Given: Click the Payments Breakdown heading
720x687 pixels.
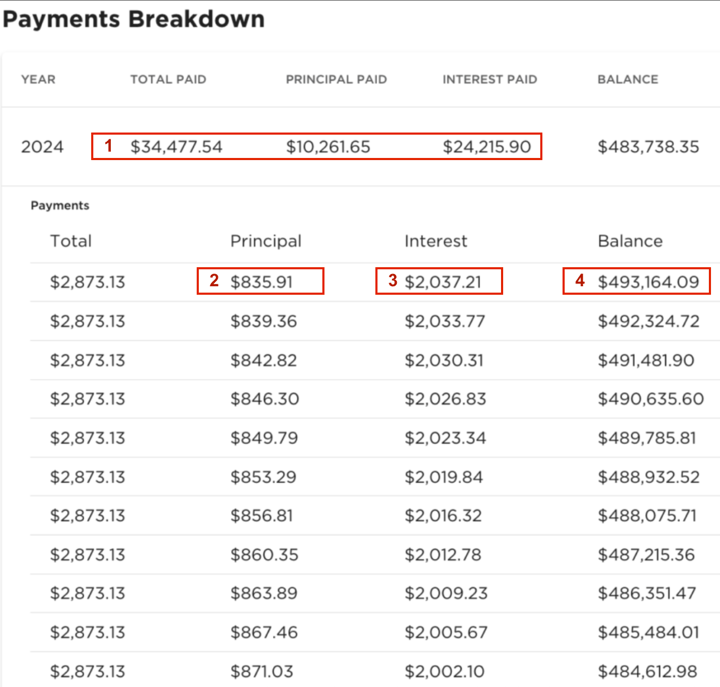Looking at the screenshot, I should click(134, 19).
